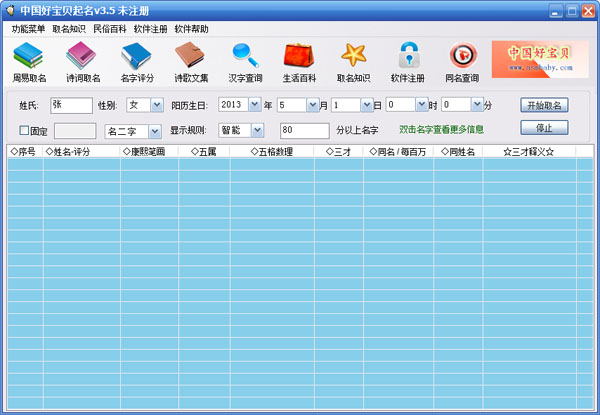
Task: Close the 中国好宝贝起名 window
Action: pyautogui.click(x=588, y=11)
